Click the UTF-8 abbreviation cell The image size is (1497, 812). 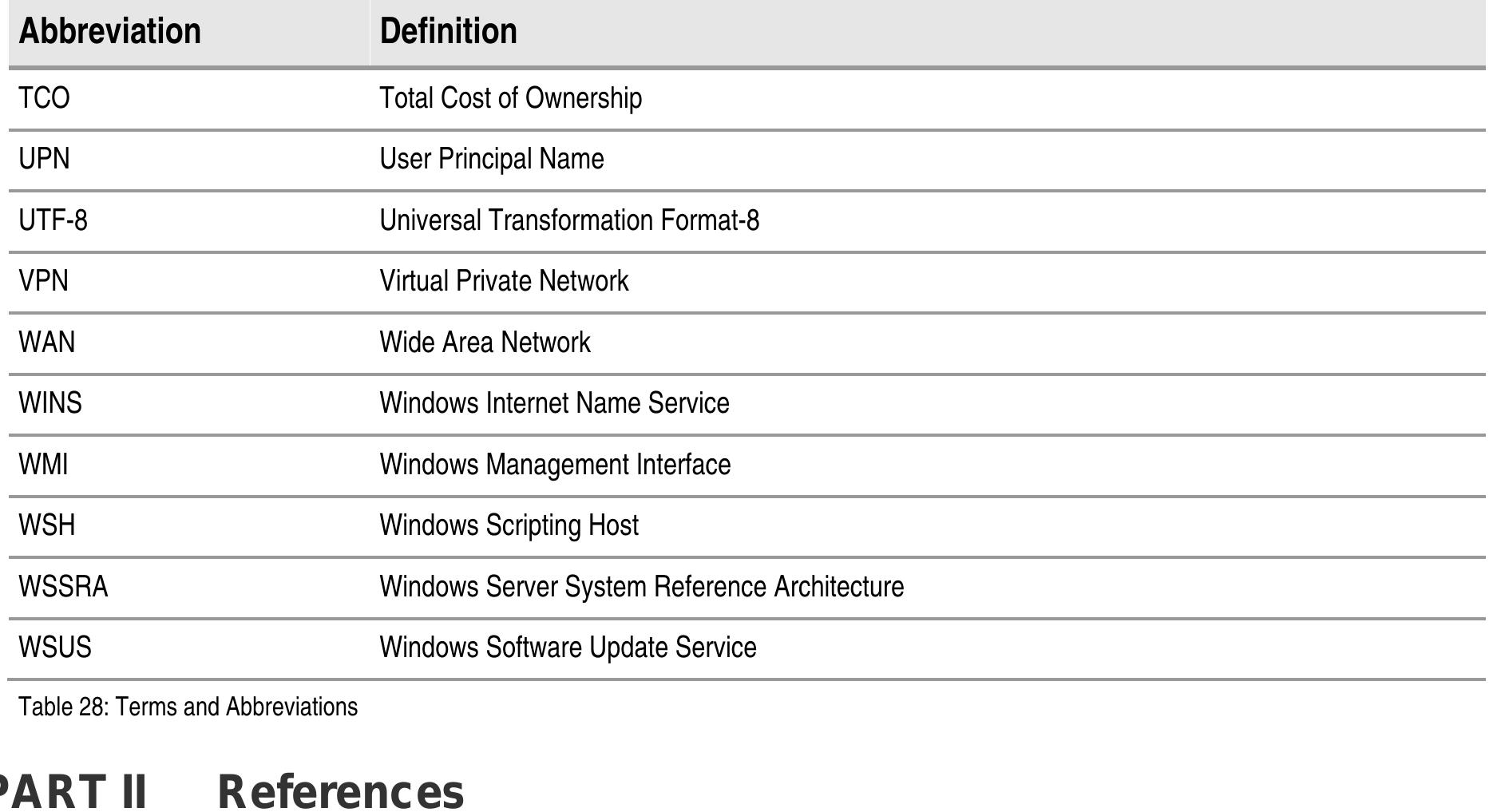coord(53,220)
